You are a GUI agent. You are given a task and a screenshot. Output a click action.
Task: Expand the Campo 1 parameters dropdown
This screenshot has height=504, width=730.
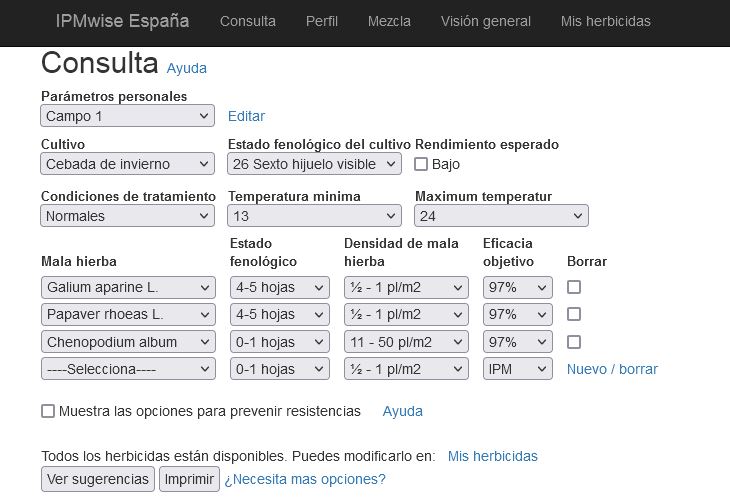click(128, 116)
